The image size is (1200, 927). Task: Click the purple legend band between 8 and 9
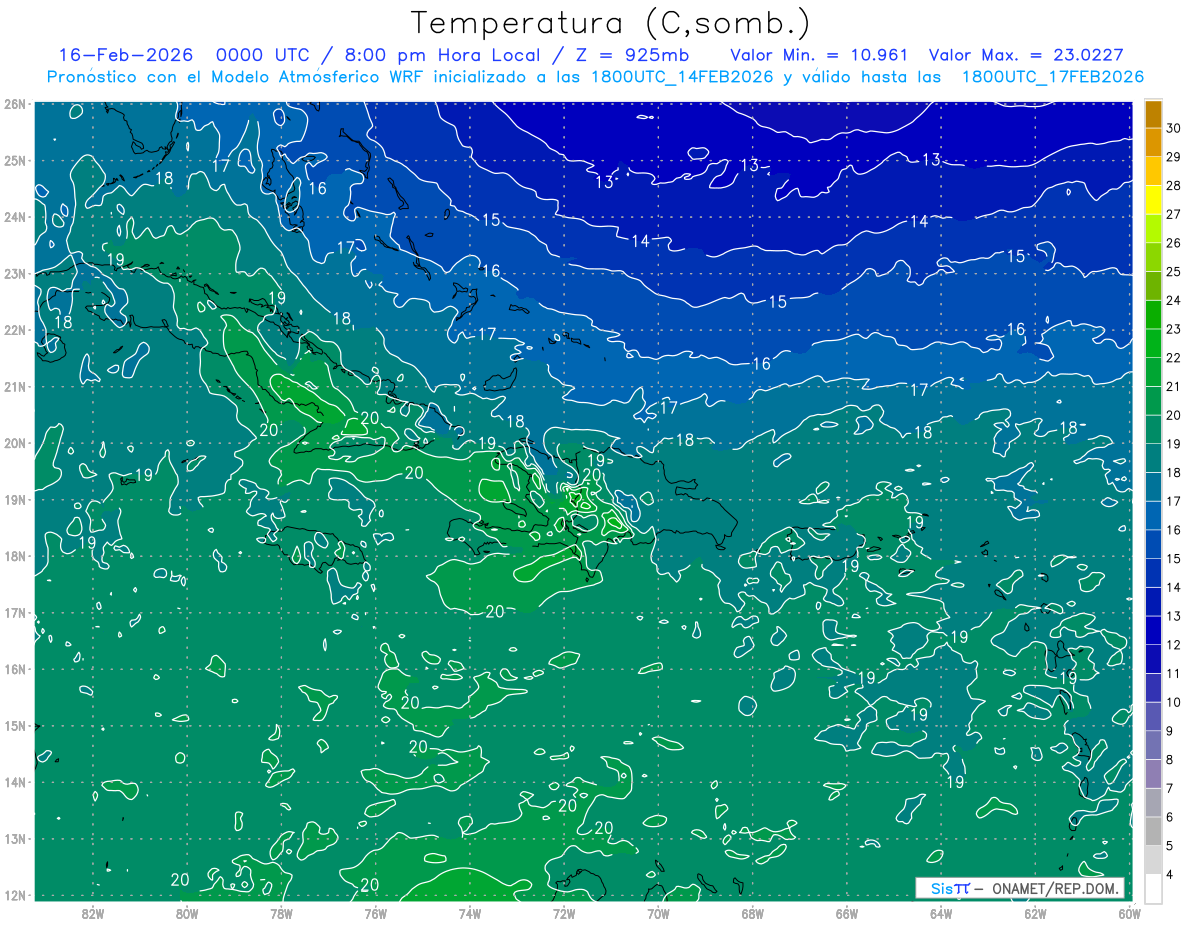(x=1153, y=745)
